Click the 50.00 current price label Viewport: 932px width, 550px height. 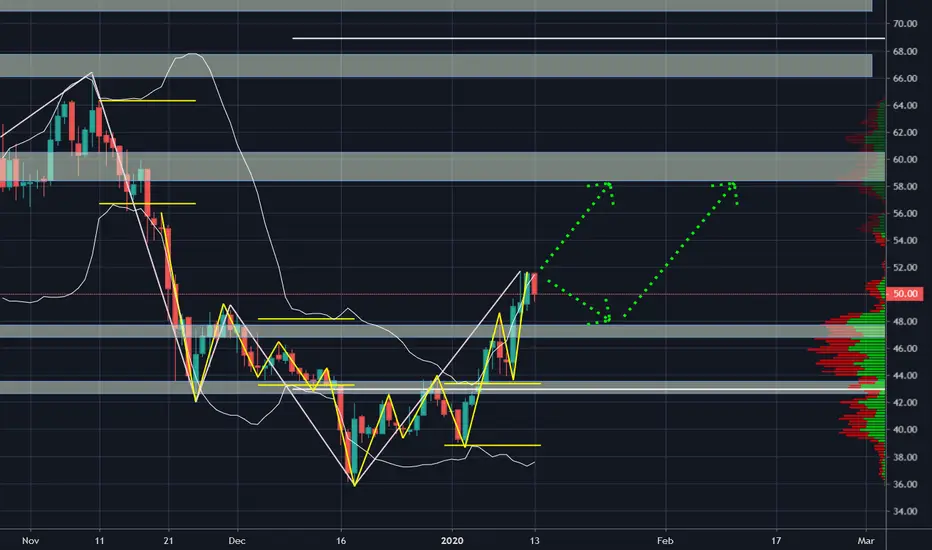coord(905,294)
